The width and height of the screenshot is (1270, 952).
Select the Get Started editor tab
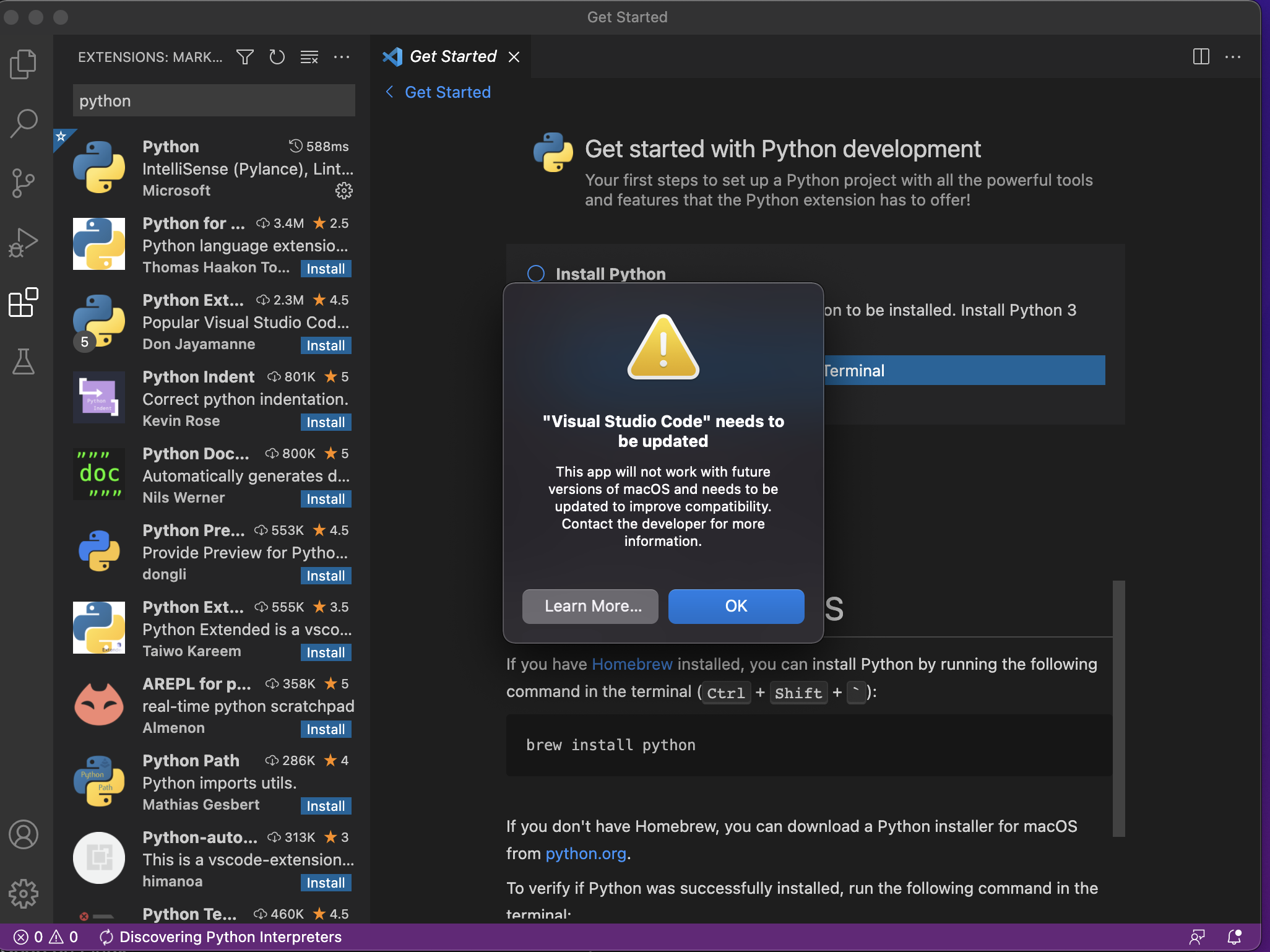click(451, 56)
